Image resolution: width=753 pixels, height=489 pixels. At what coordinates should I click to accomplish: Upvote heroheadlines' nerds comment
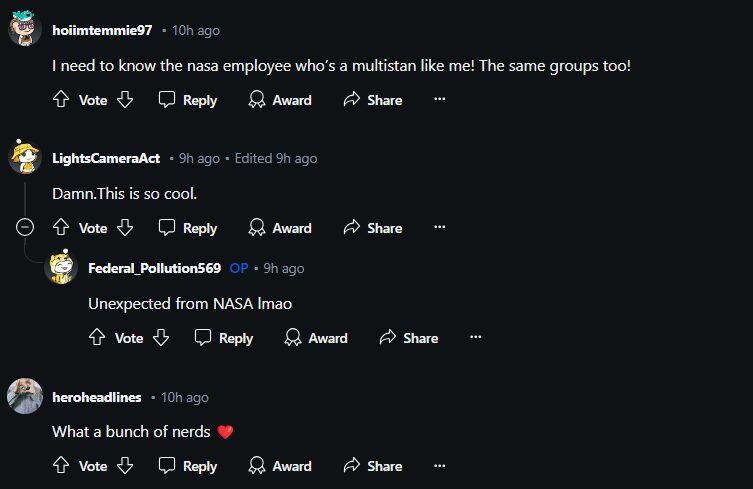pyautogui.click(x=60, y=466)
